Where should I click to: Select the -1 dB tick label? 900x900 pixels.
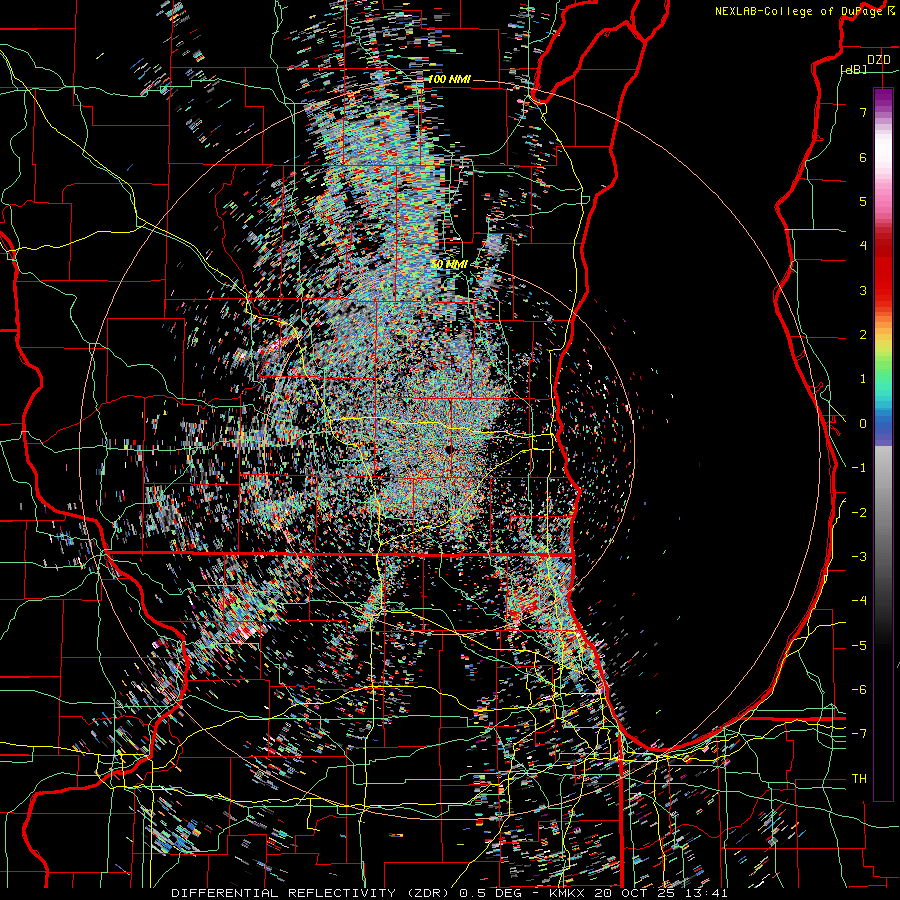[859, 467]
